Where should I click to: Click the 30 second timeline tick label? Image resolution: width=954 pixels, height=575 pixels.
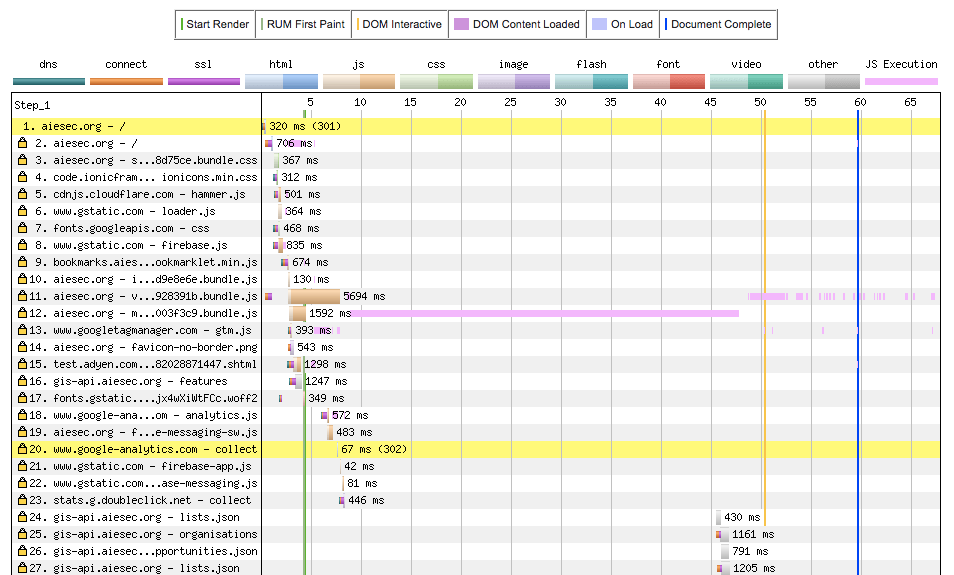click(x=560, y=102)
